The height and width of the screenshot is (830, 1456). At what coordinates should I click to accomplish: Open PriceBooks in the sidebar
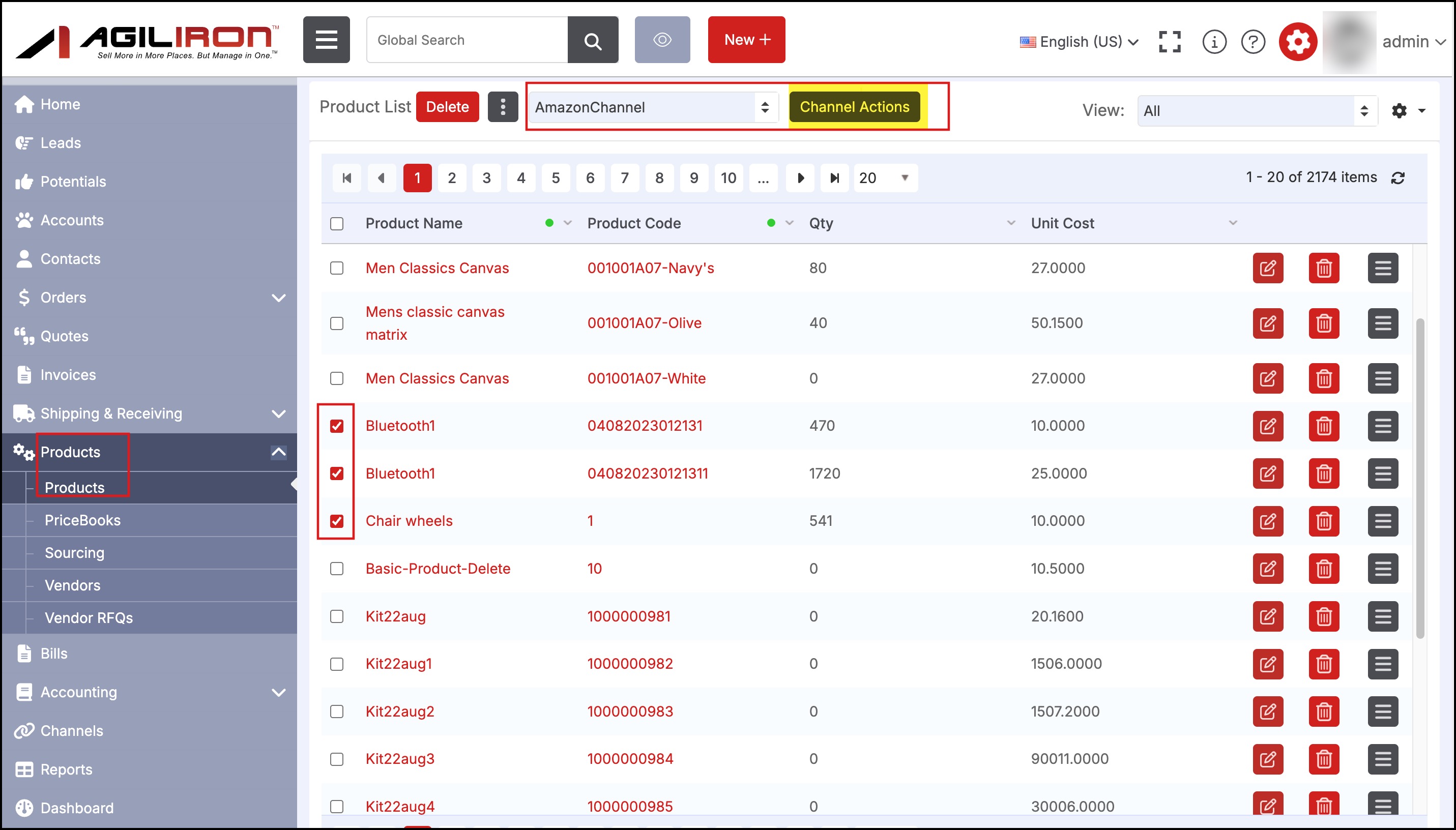[82, 520]
